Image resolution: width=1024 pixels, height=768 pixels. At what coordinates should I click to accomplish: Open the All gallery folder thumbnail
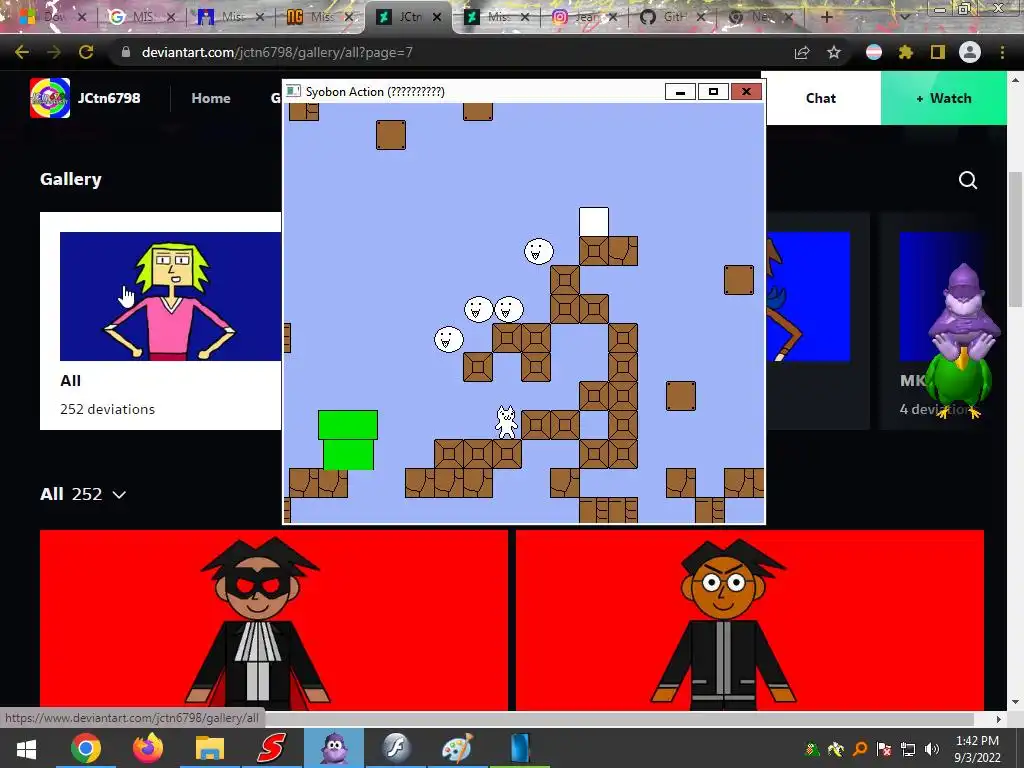170,296
